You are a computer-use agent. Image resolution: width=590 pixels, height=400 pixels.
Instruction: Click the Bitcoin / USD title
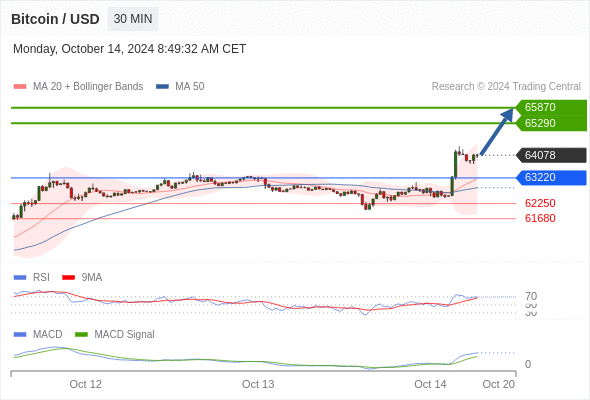click(x=55, y=19)
